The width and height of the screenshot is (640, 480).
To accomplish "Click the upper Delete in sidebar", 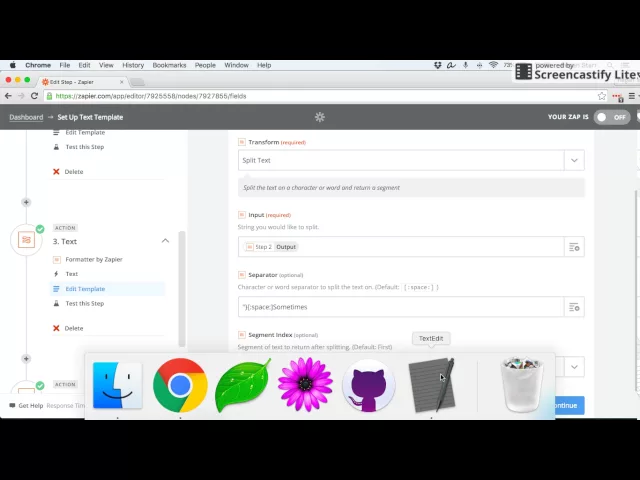I will [x=68, y=171].
